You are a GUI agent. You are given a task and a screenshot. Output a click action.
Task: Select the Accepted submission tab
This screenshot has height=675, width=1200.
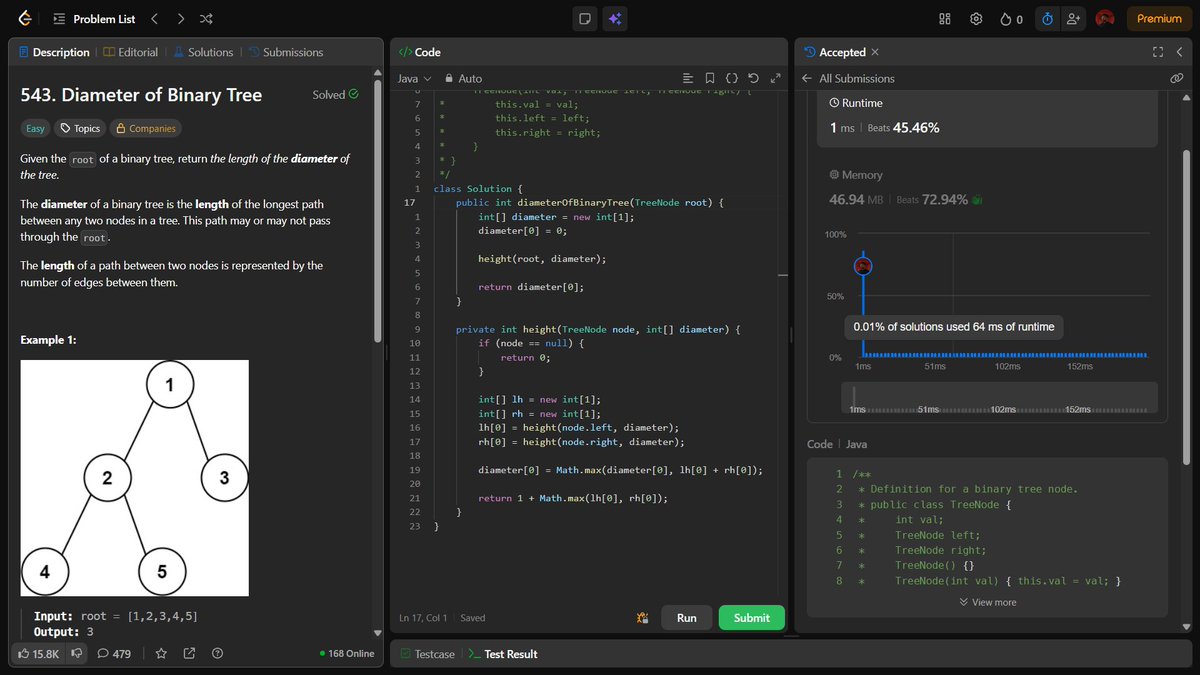point(835,52)
